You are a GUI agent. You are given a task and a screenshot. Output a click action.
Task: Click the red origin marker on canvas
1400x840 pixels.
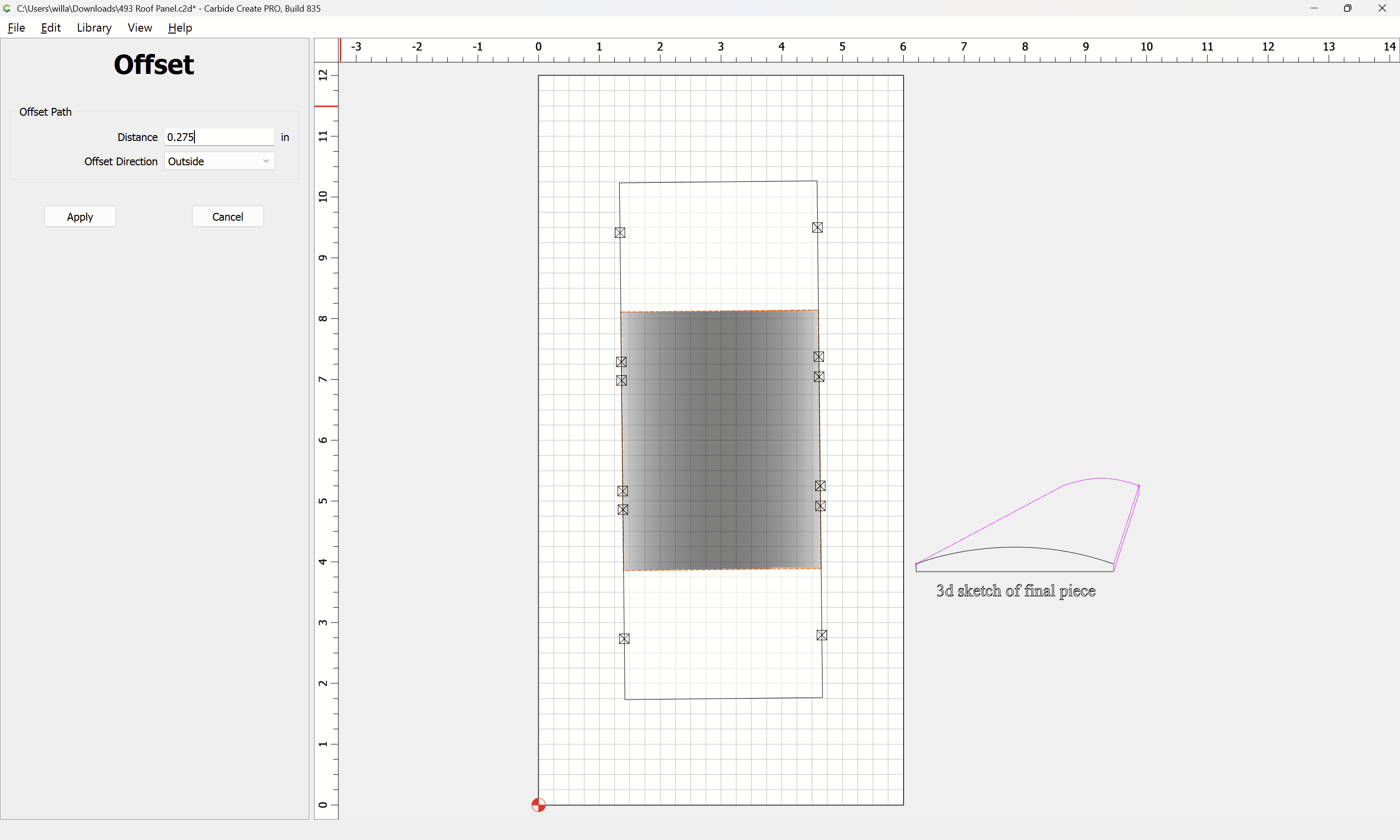[x=538, y=805]
